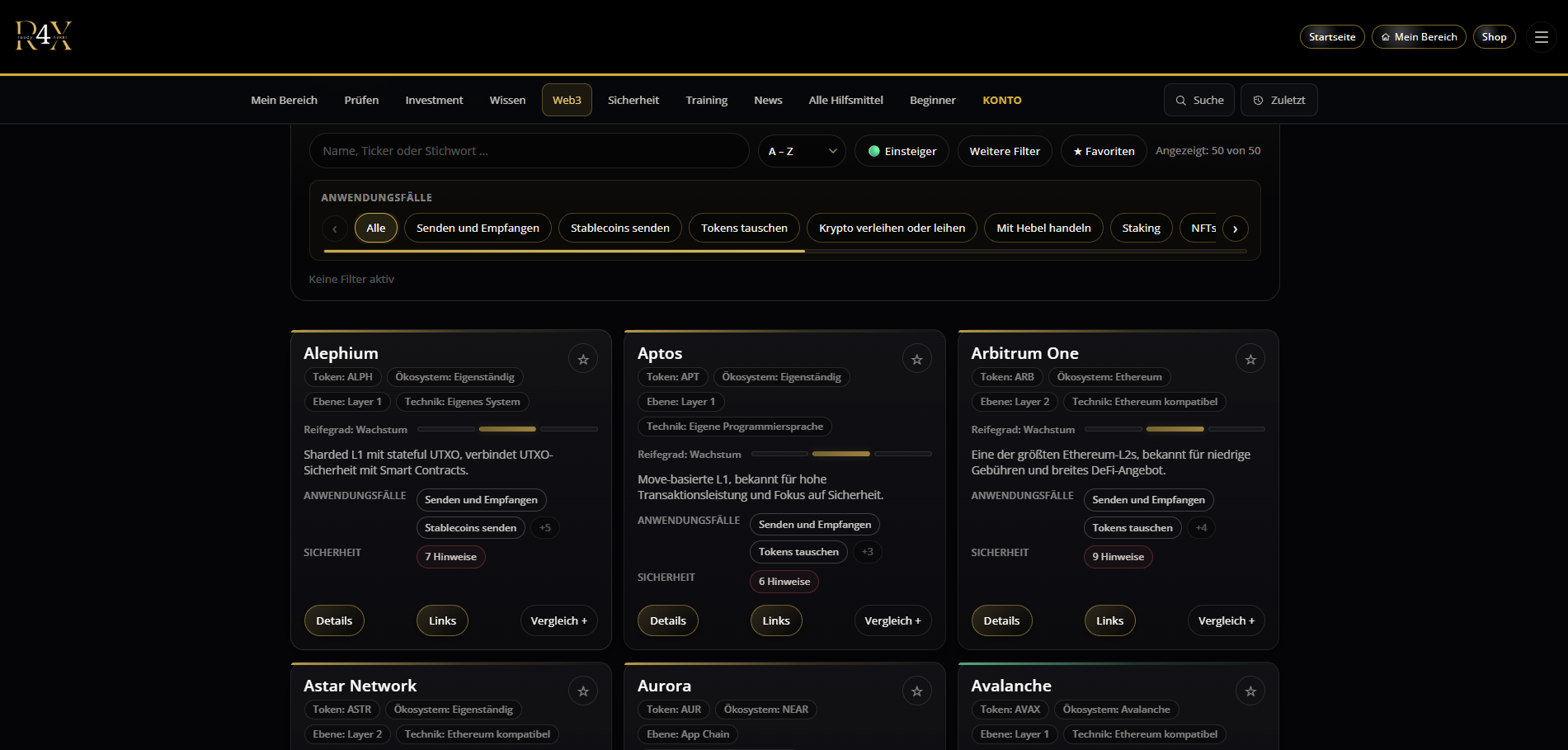Open the Investment nav tab

[434, 100]
